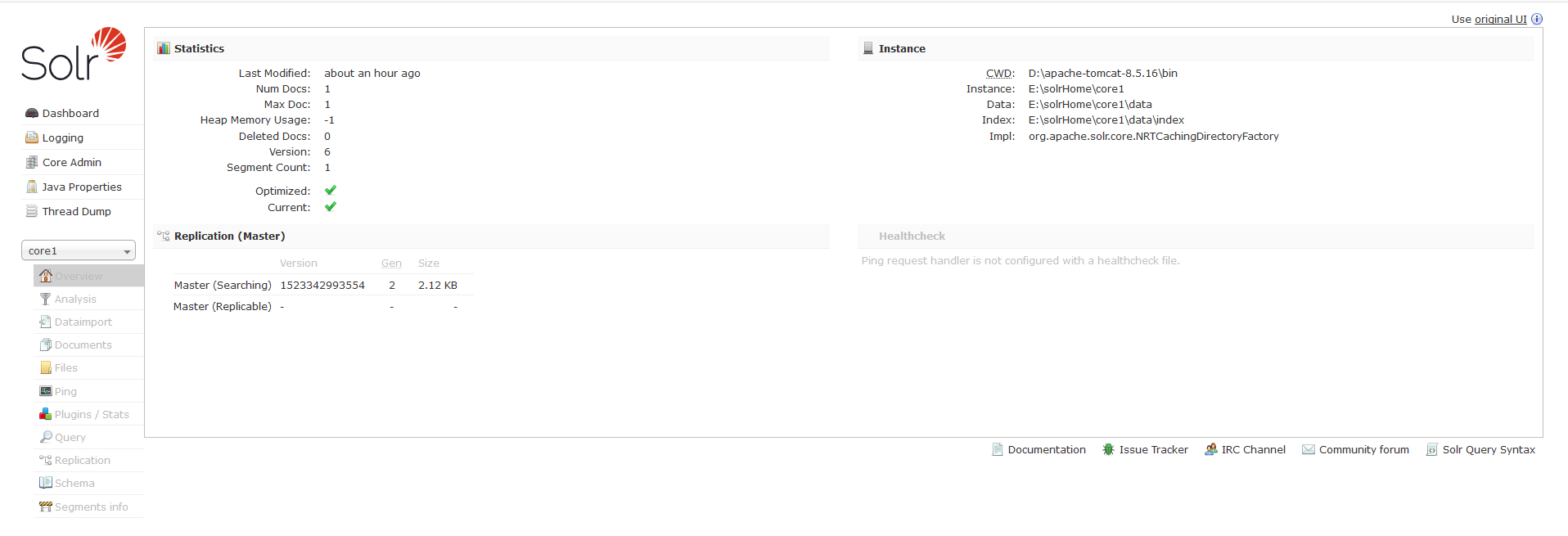Click the Segments info icon
Viewport: 1568px width, 536px height.
46,507
